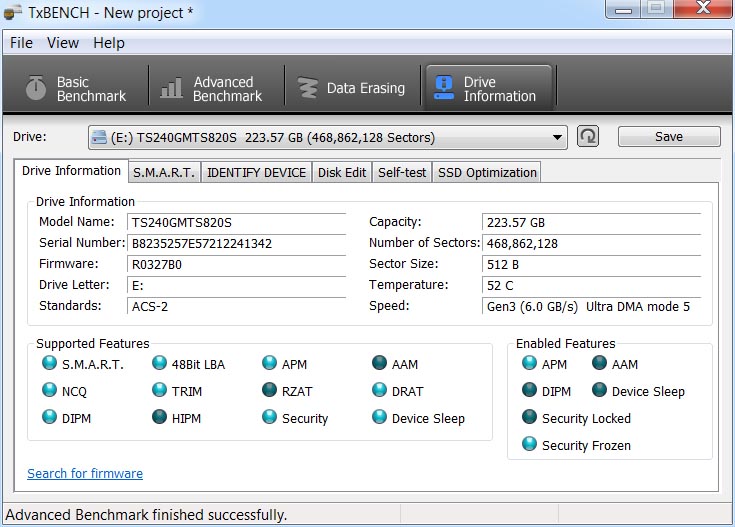
Task: Click the Drive Letter field E:
Action: coord(237,286)
